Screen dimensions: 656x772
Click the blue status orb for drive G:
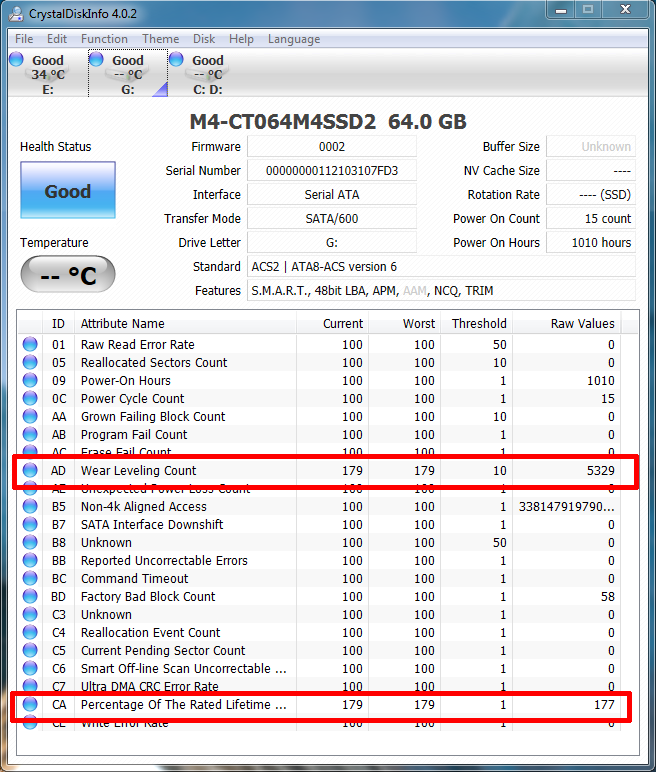pos(96,59)
